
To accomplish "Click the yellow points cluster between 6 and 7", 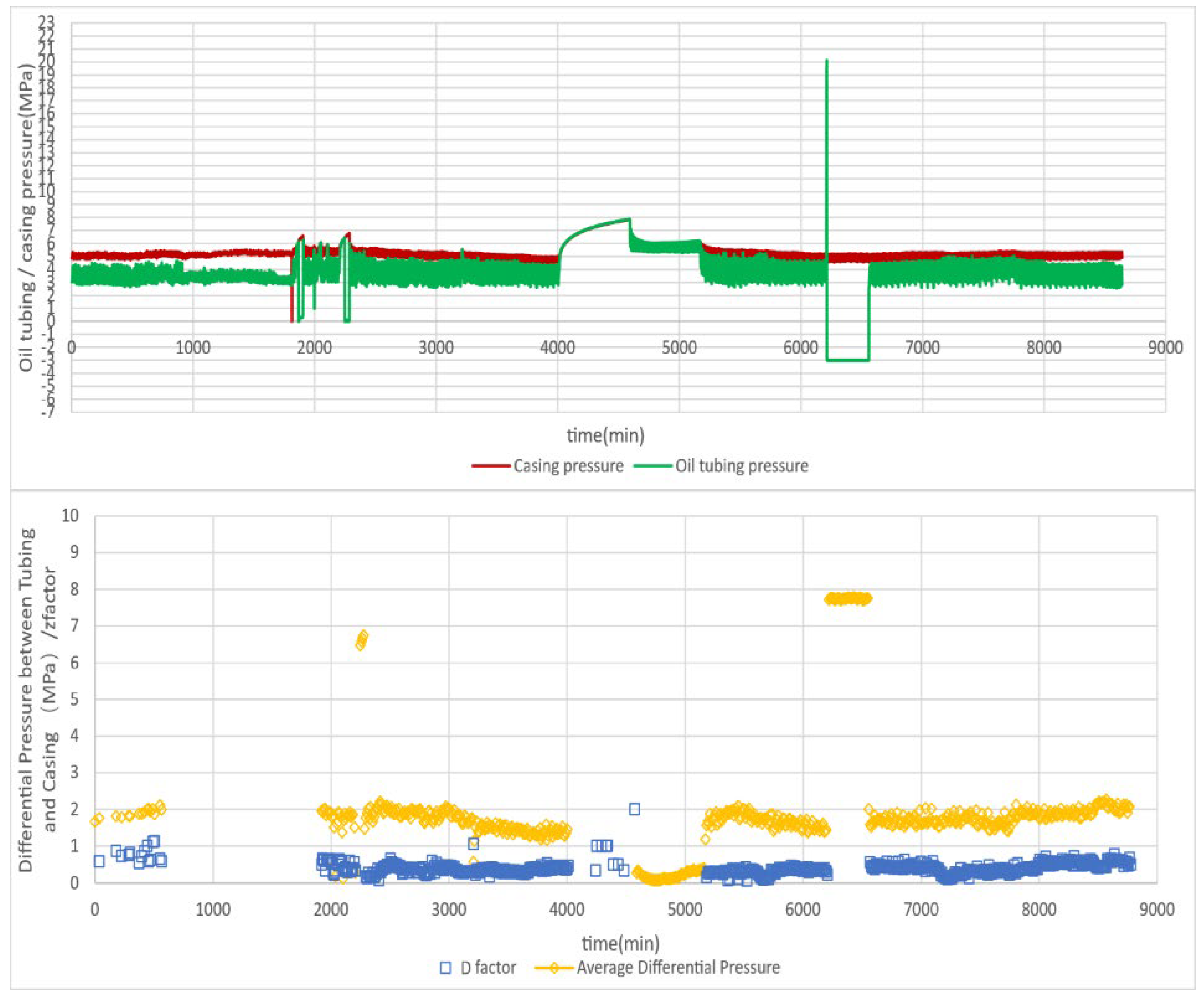I will [x=362, y=640].
